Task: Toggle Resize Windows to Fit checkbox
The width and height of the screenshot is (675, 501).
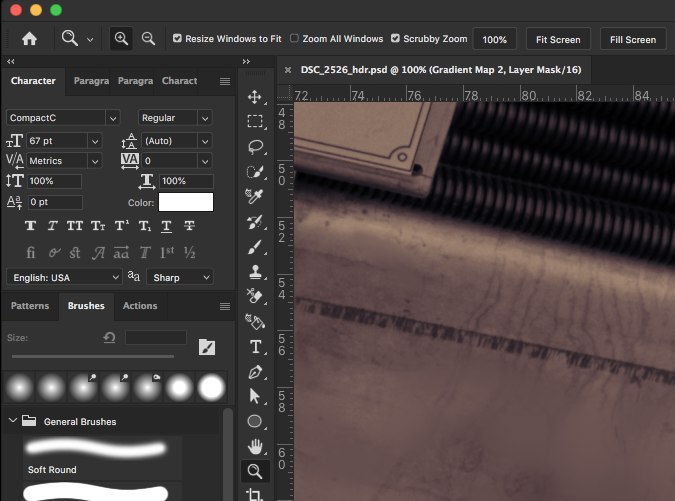Action: pos(177,39)
